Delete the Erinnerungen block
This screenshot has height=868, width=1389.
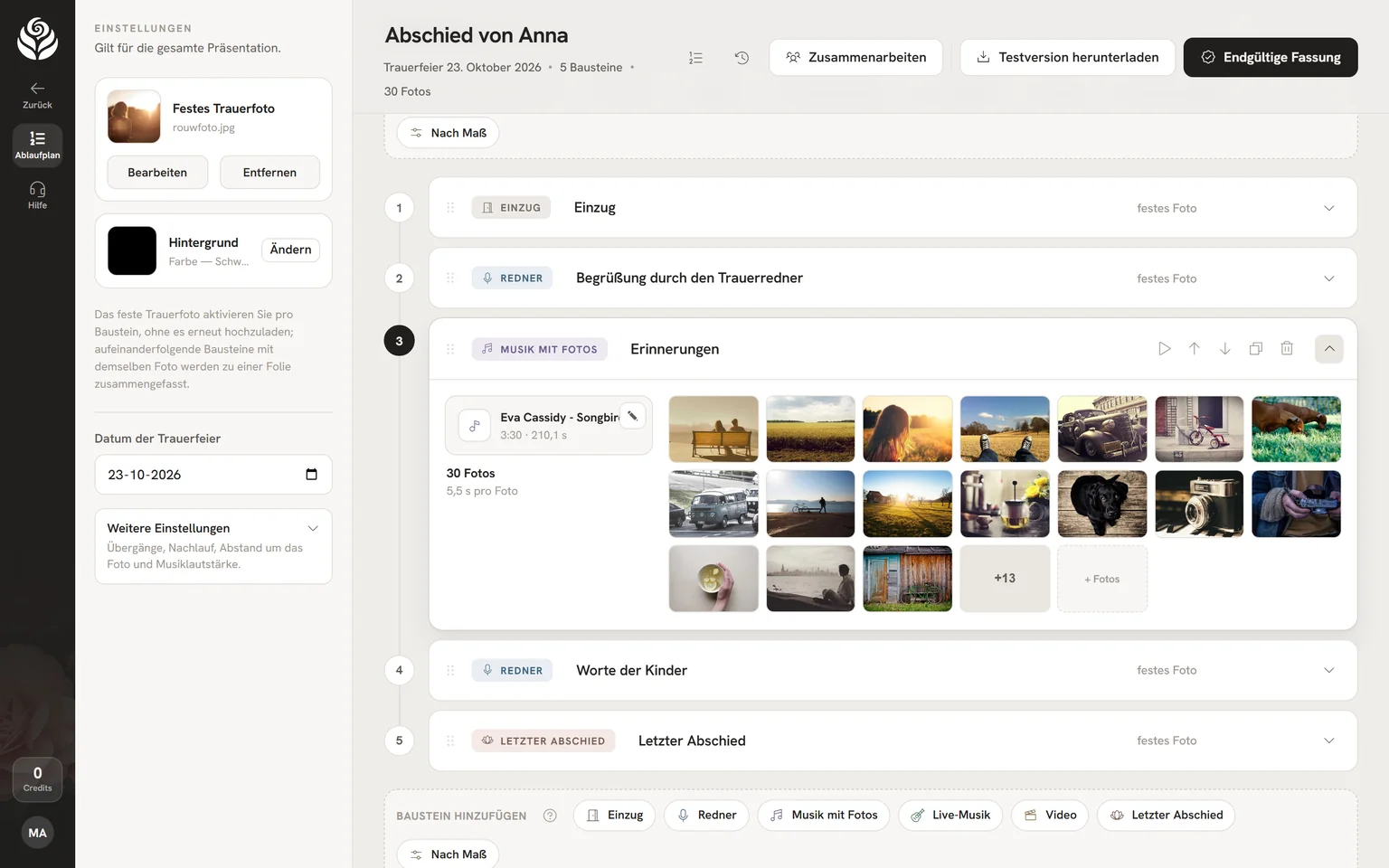[x=1287, y=349]
